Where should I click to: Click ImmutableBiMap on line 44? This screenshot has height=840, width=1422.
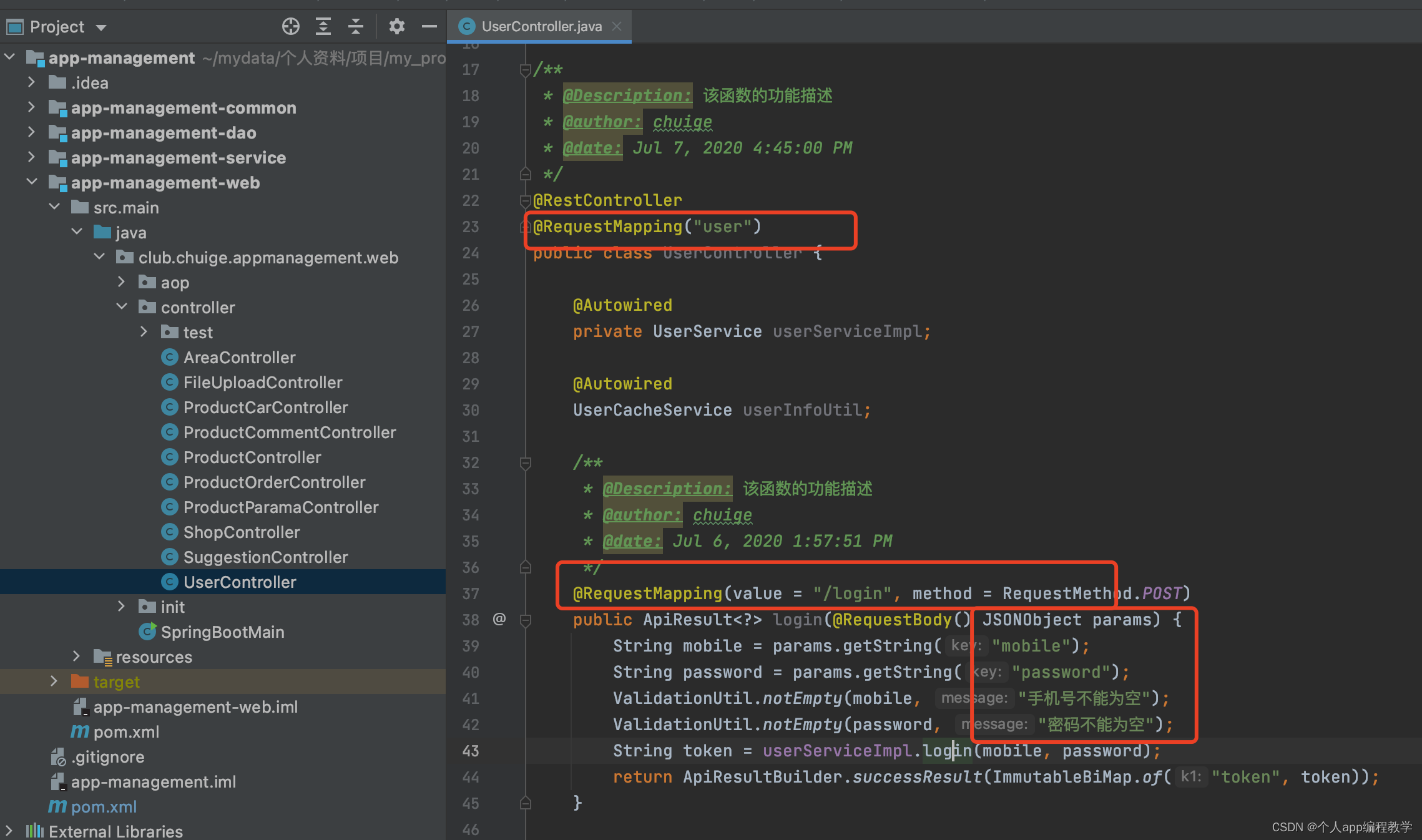click(x=1062, y=777)
